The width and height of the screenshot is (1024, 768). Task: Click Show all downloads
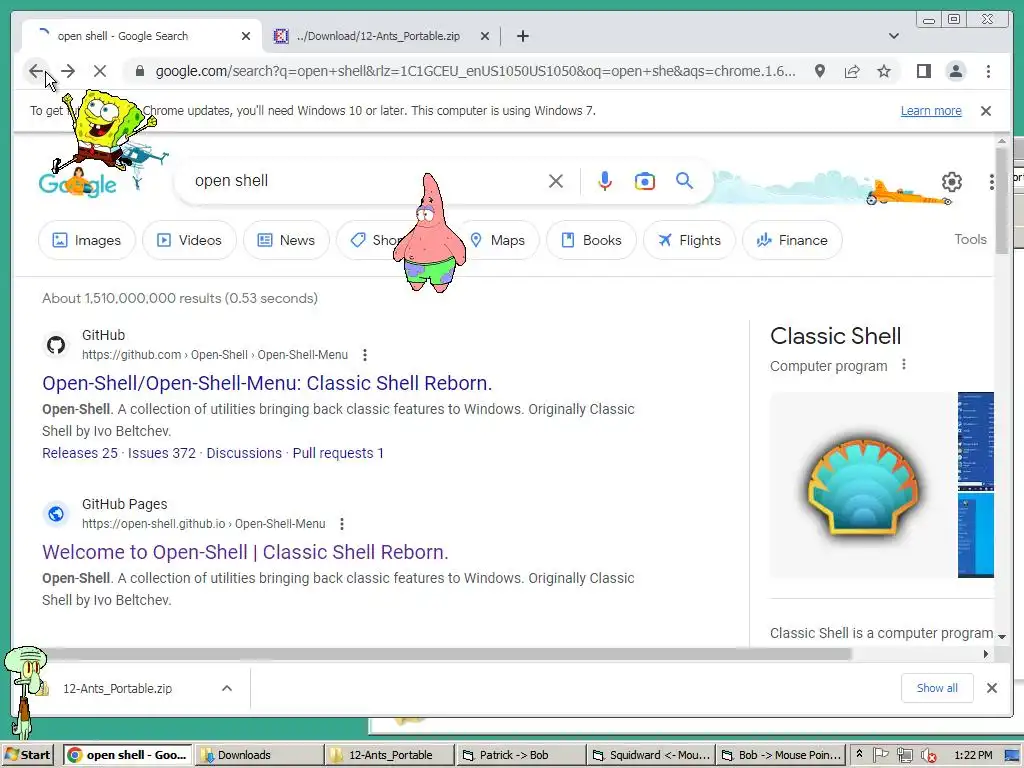coord(937,688)
